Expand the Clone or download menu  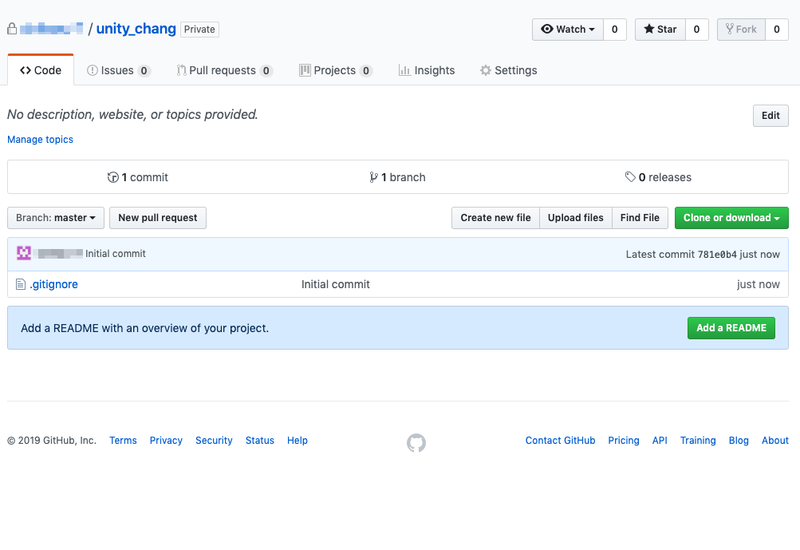pos(732,218)
